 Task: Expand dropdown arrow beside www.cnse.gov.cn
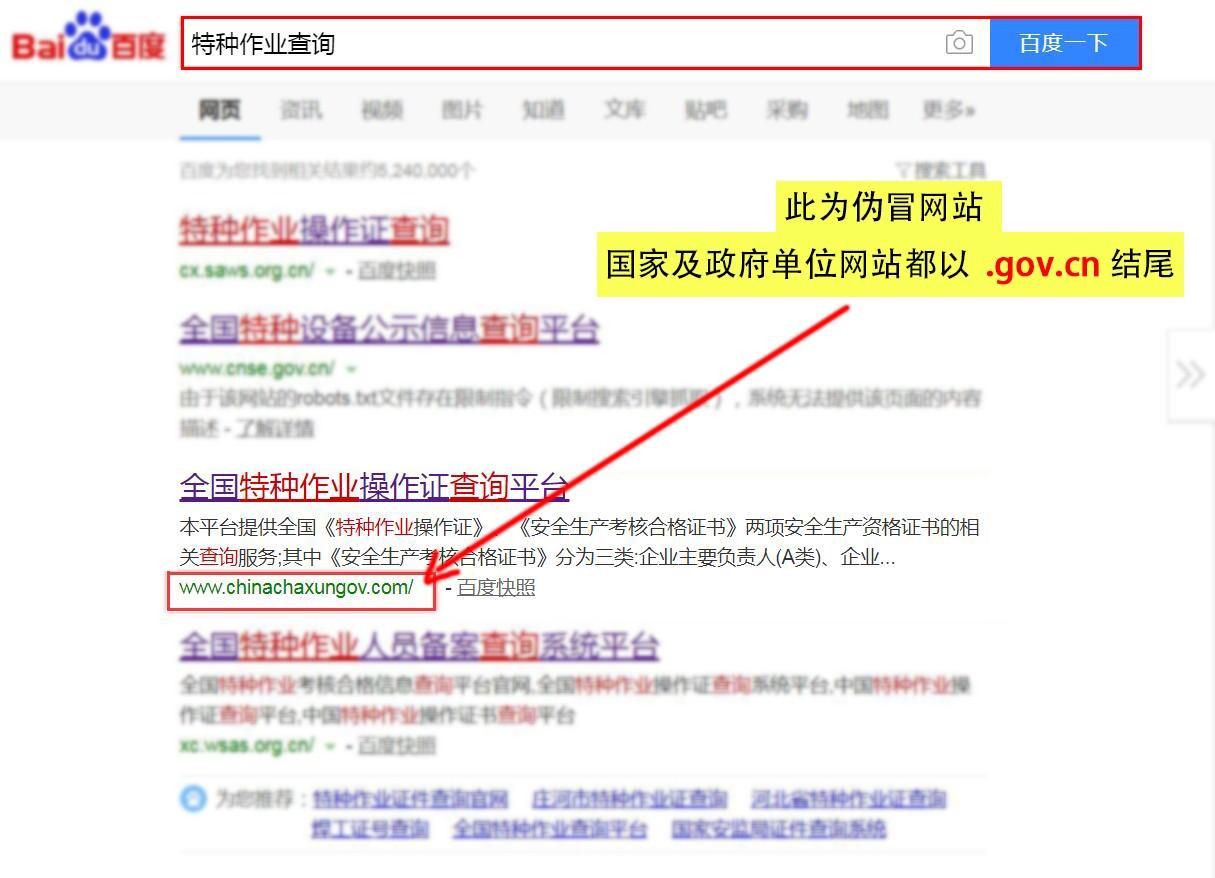coord(350,369)
